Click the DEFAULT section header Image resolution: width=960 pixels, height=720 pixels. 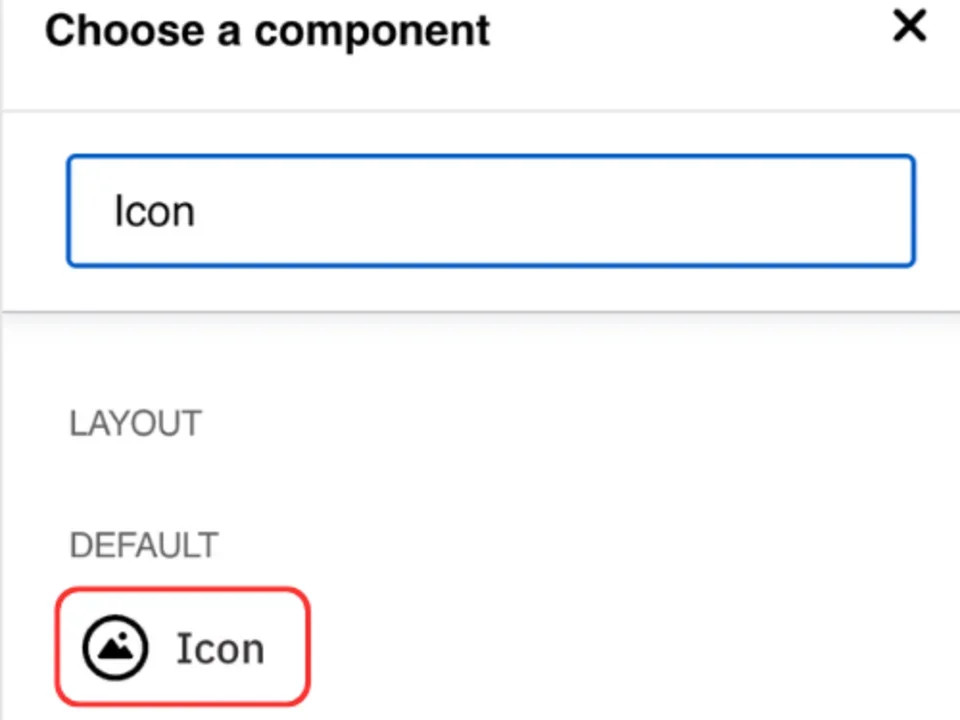coord(143,545)
